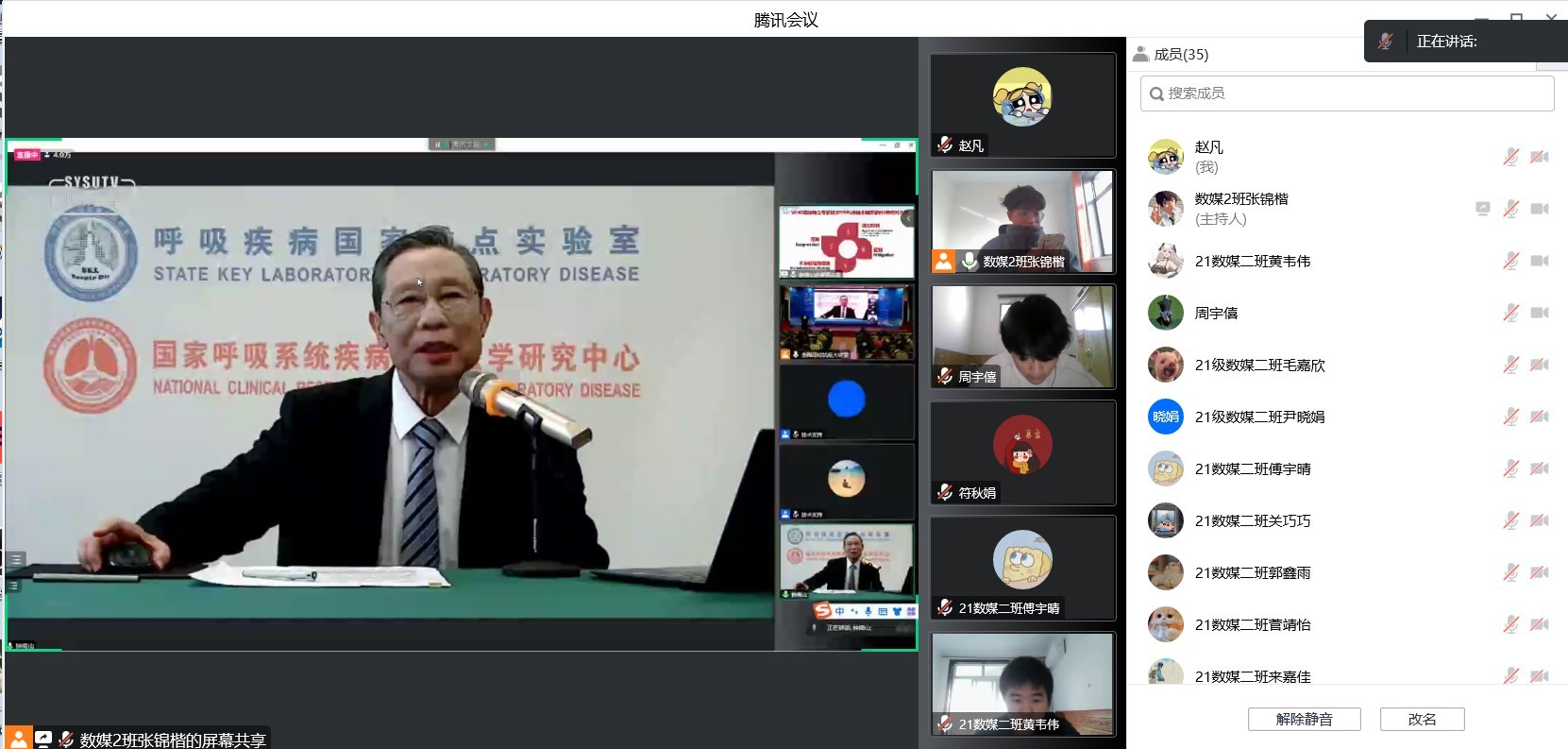The height and width of the screenshot is (749, 1568).
Task: Click the orange host icon at bottom-left
Action: tap(18, 739)
